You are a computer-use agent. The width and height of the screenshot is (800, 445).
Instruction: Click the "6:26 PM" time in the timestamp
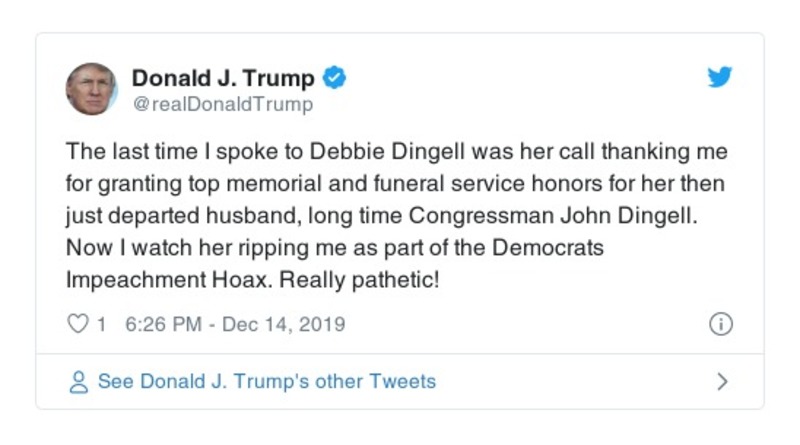click(x=163, y=324)
